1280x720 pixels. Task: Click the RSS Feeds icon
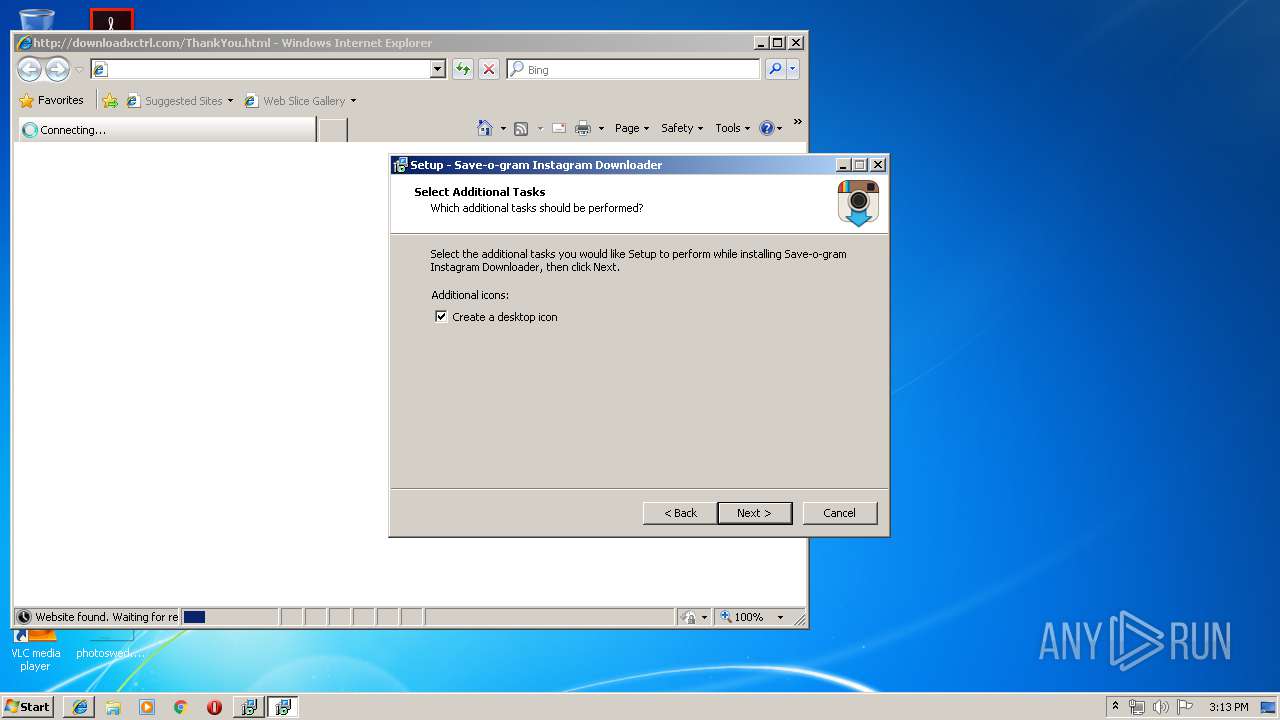[521, 128]
